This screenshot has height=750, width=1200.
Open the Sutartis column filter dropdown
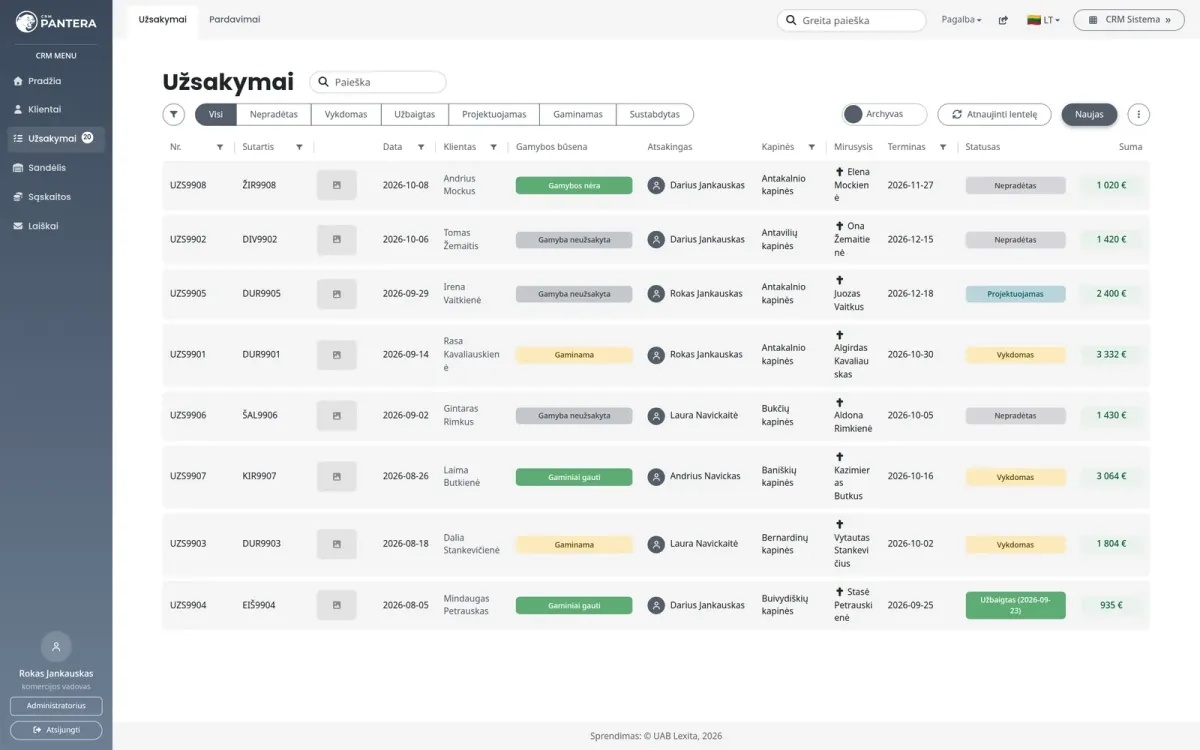click(x=299, y=147)
